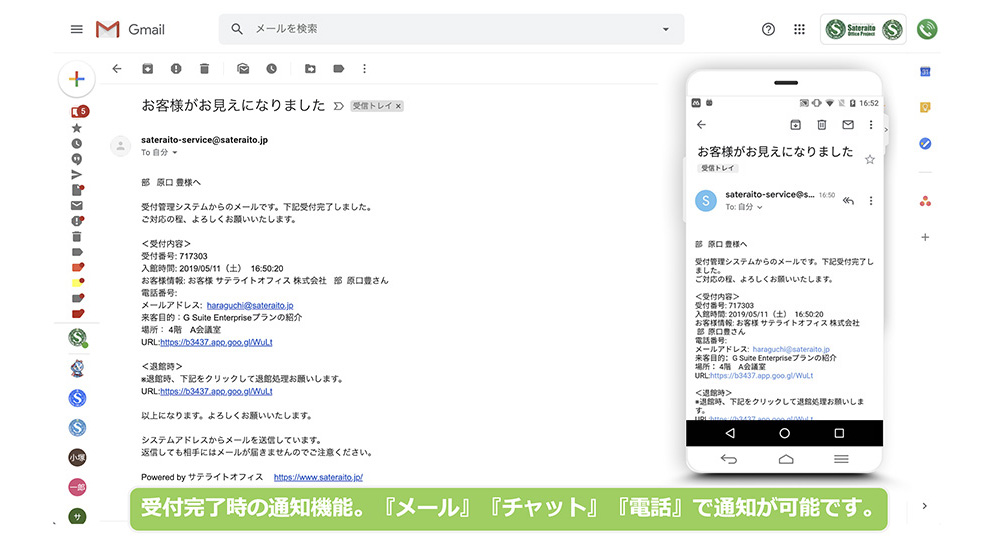Open inbox with 5 unread badge

click(79, 112)
